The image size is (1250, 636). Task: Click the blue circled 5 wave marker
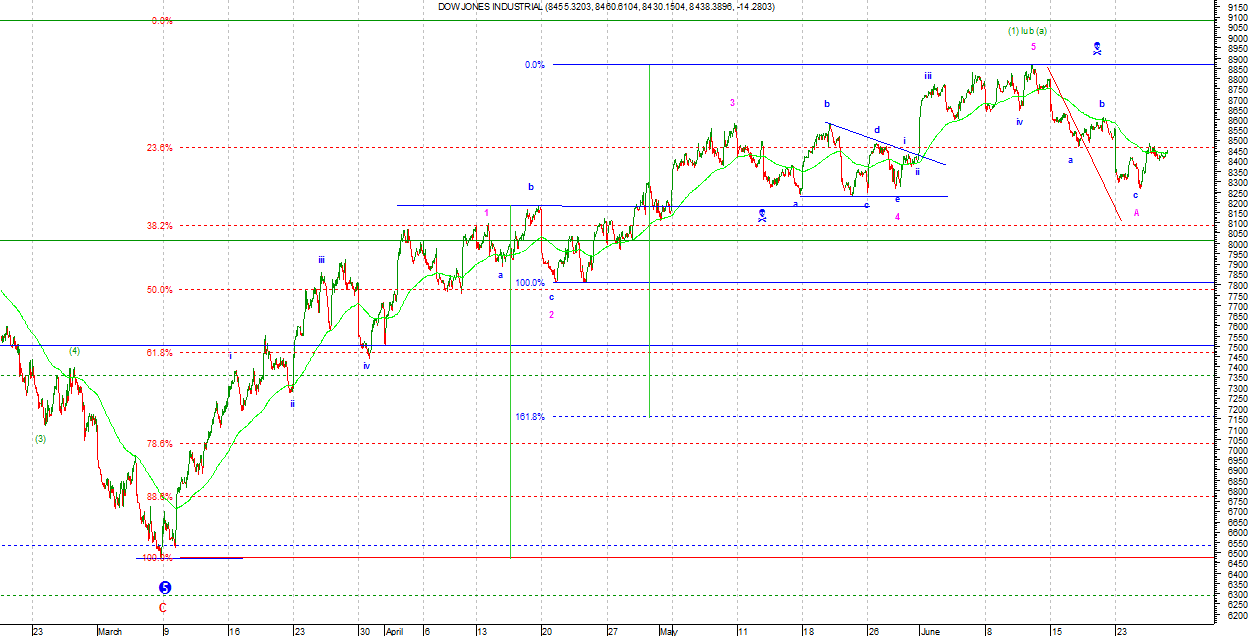pyautogui.click(x=165, y=589)
